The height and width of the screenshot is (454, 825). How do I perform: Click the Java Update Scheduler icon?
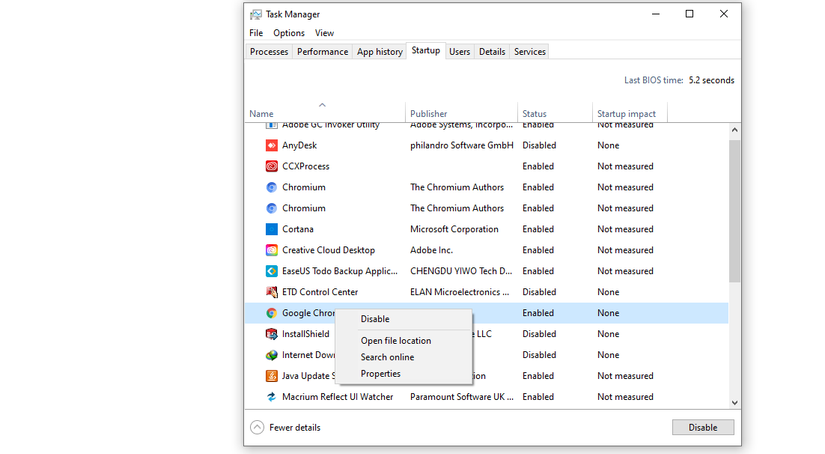(x=271, y=376)
